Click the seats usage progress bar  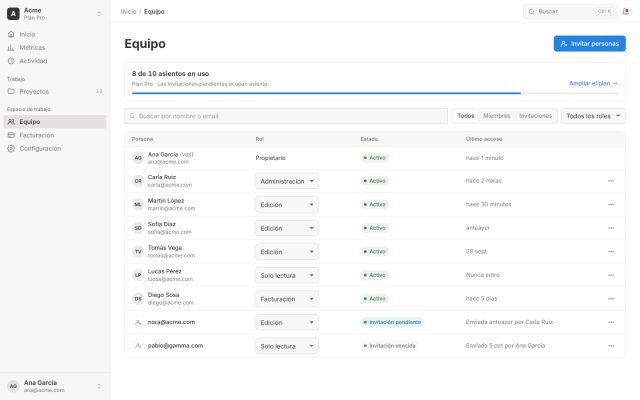(x=375, y=93)
